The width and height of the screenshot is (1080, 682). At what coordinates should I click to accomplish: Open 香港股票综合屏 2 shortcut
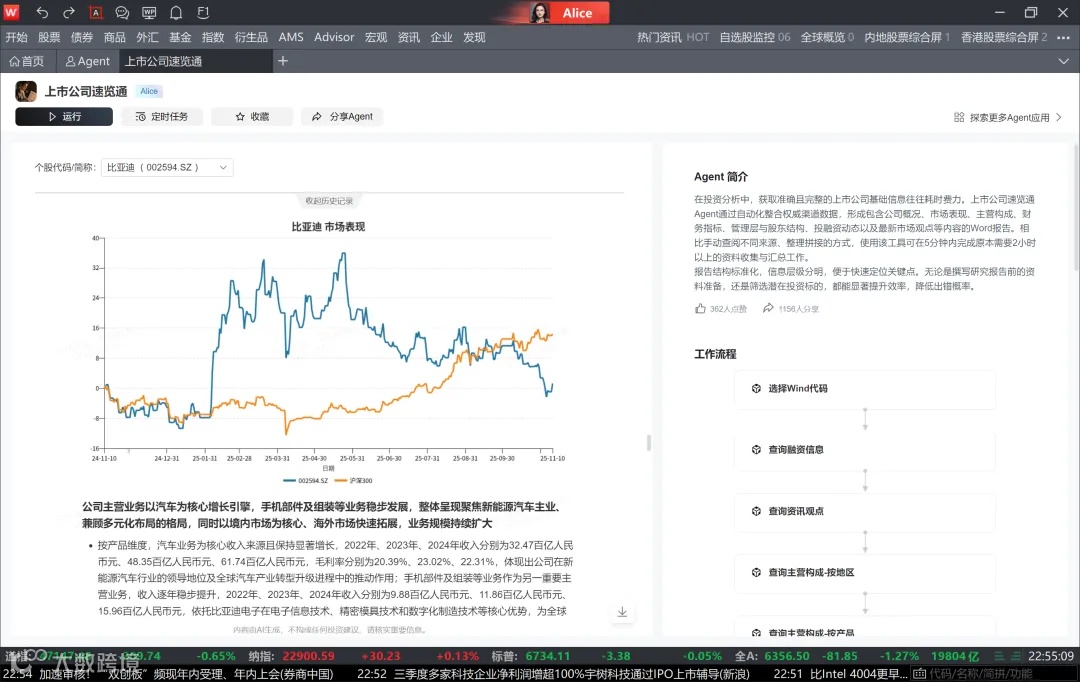click(1004, 37)
